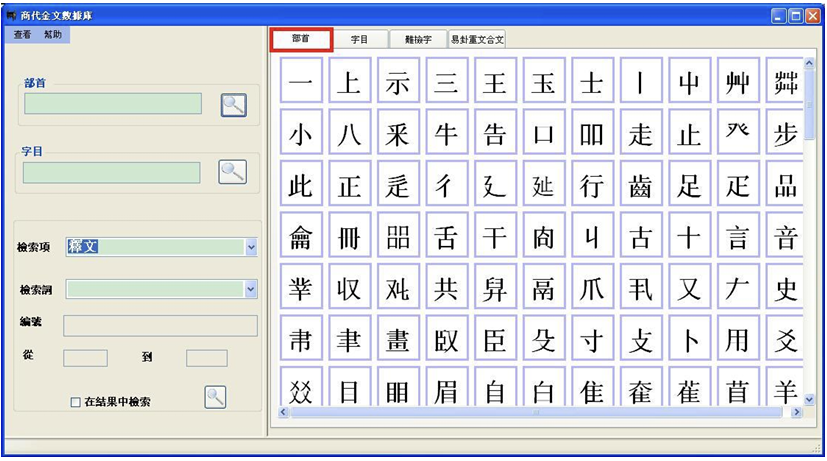
Task: Select the 步 radical tile
Action: tap(785, 132)
